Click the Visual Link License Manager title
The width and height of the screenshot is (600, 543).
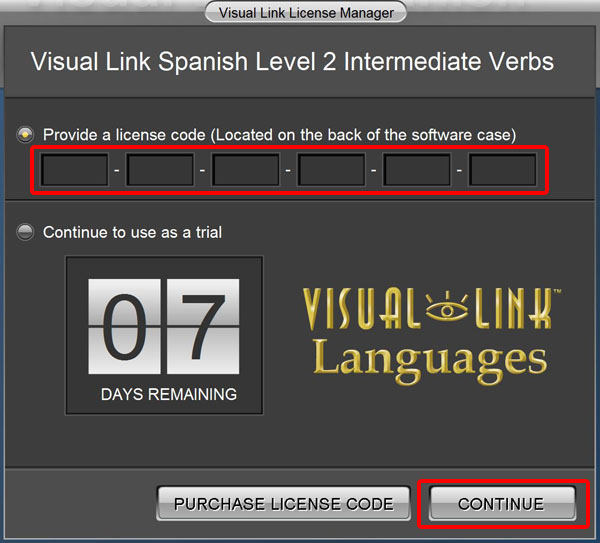(306, 13)
